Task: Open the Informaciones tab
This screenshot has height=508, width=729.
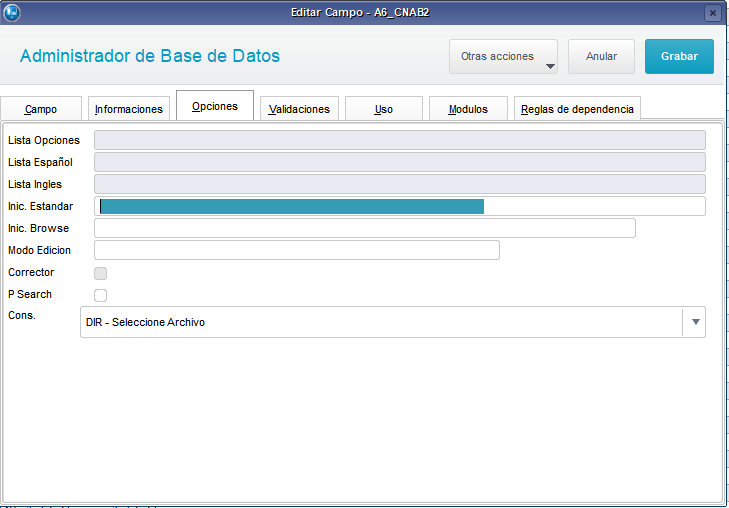Action: 129,109
